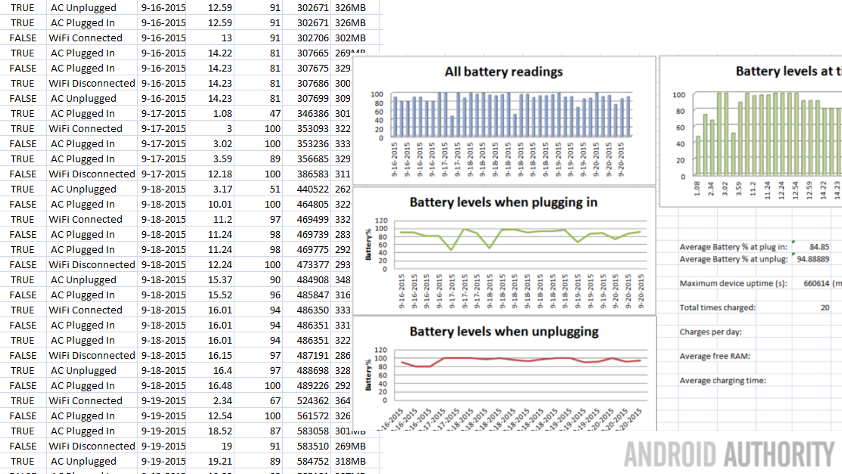Select cell "Average Battery % at plug in:"
This screenshot has height=474, width=842.
point(734,247)
